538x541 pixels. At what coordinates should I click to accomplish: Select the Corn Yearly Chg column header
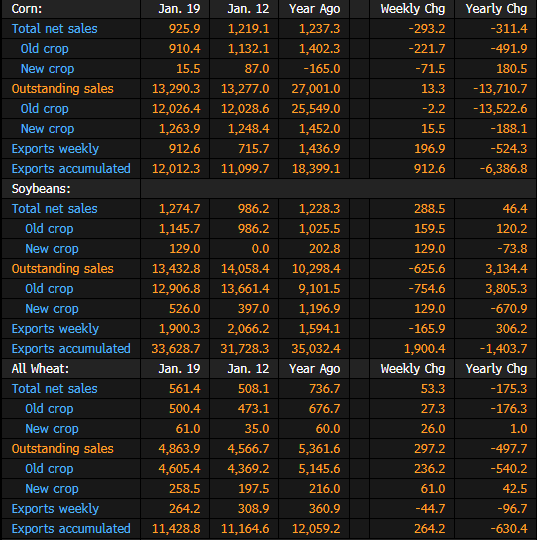496,9
